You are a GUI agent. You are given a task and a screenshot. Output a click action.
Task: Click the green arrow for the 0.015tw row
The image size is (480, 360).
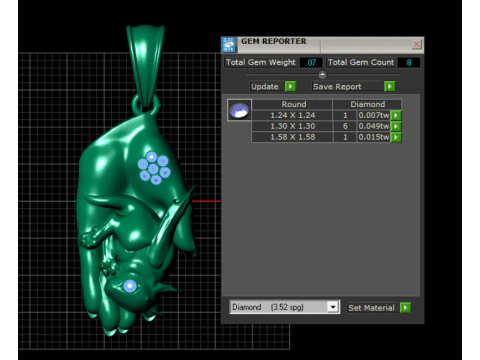point(396,137)
